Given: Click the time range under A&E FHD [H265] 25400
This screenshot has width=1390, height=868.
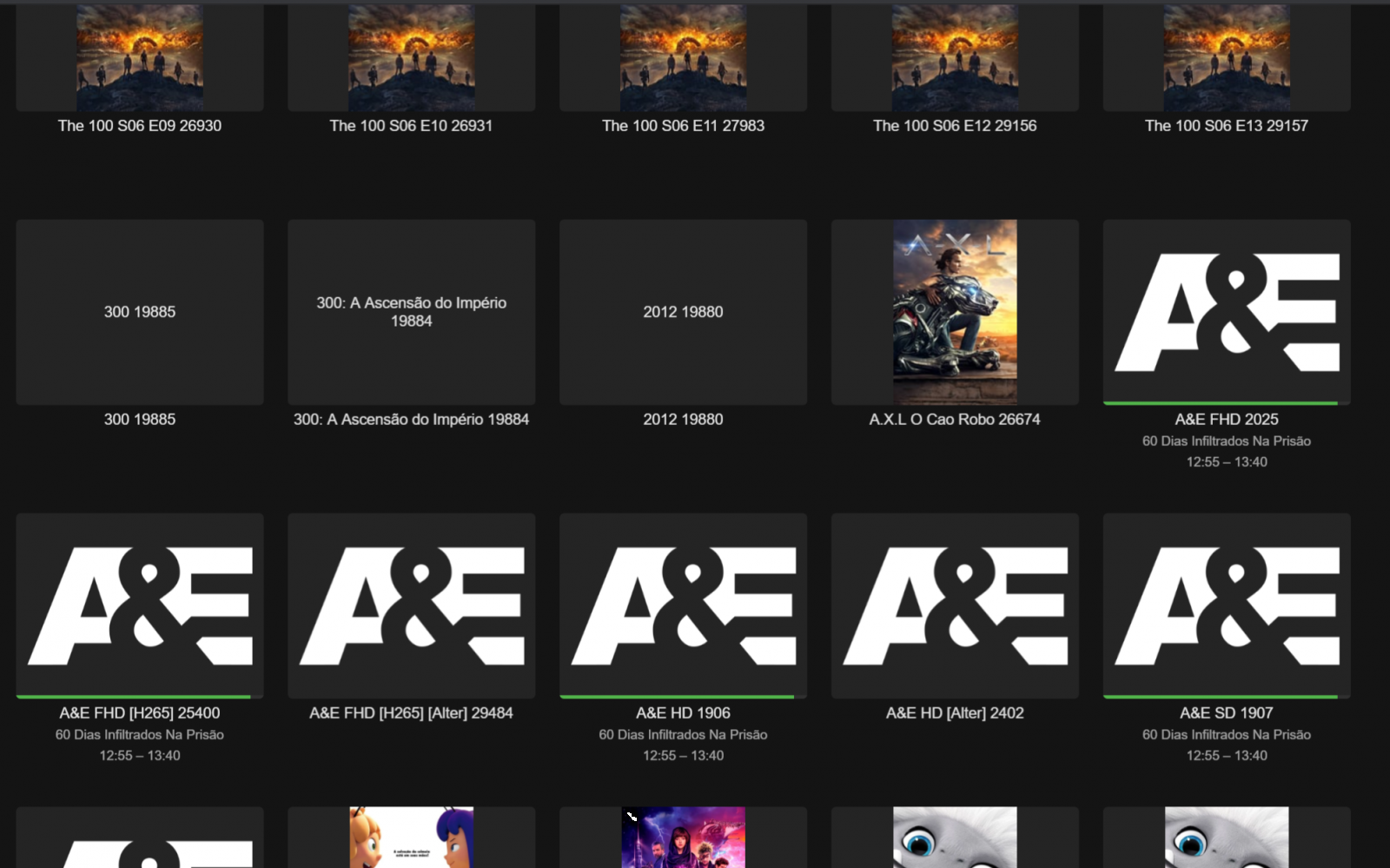Looking at the screenshot, I should [140, 756].
